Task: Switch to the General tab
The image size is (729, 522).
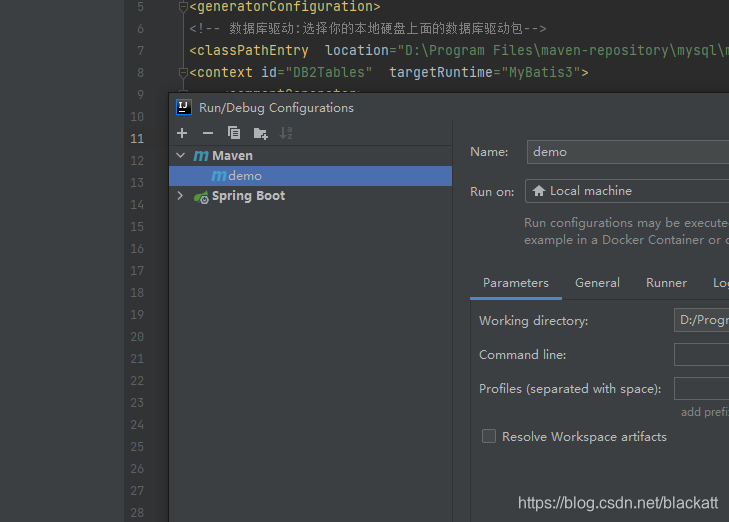Action: tap(597, 283)
